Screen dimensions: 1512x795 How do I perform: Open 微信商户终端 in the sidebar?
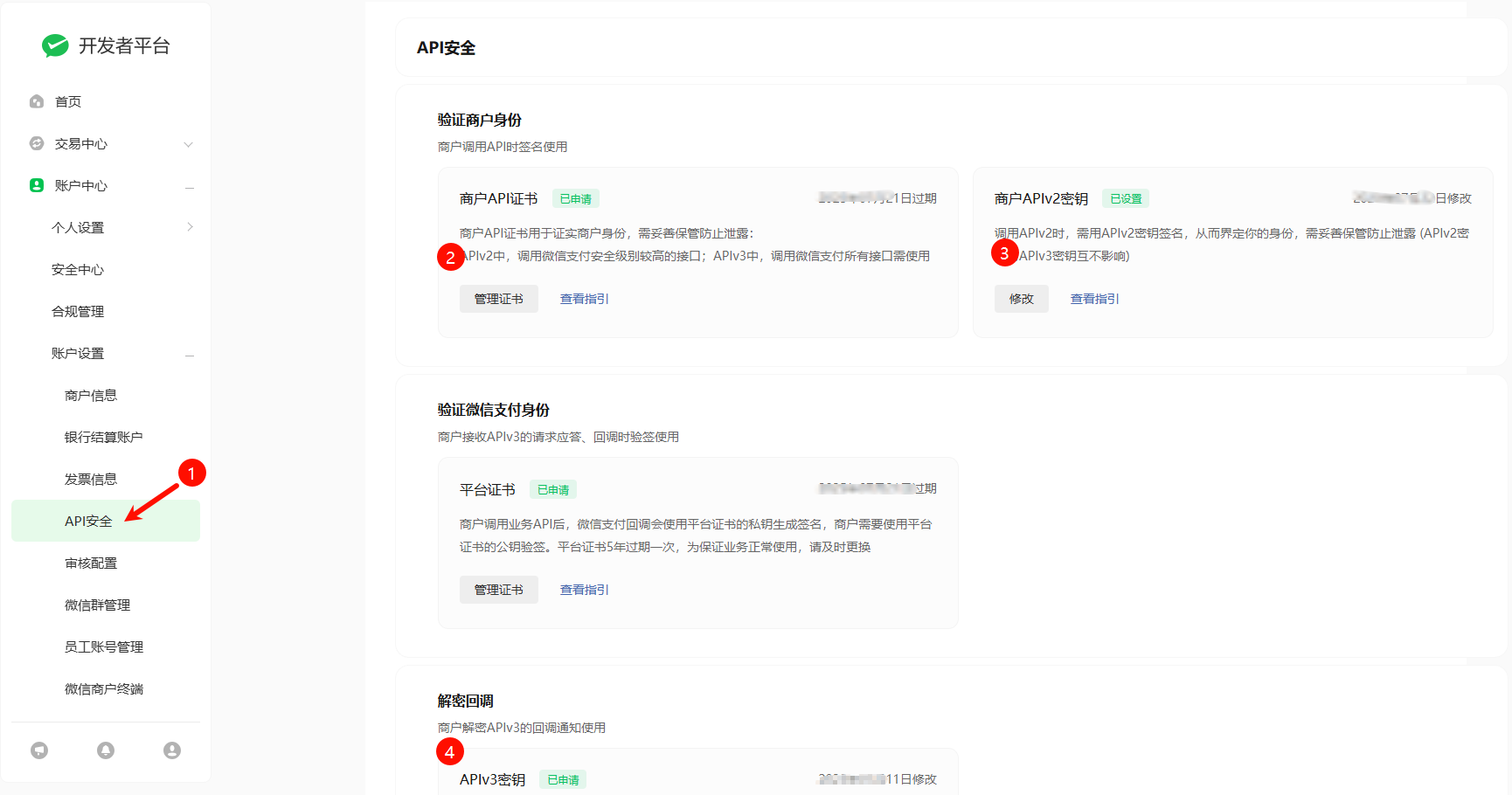(x=104, y=688)
